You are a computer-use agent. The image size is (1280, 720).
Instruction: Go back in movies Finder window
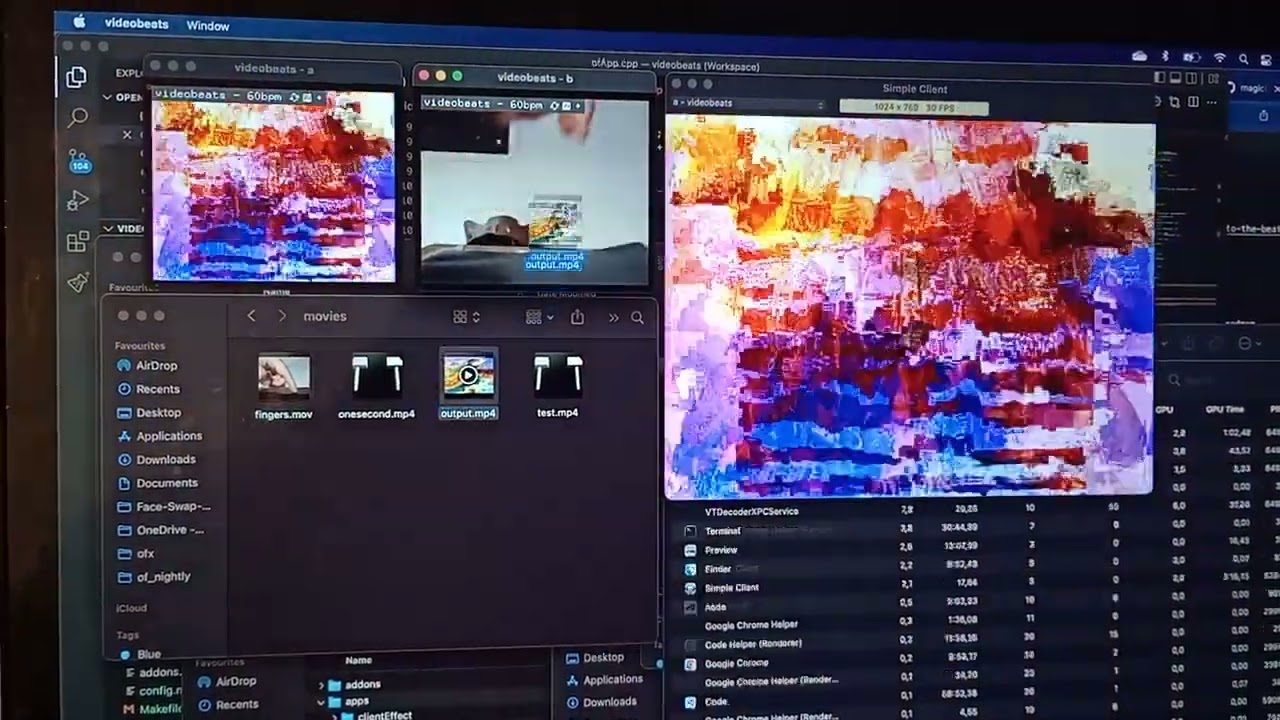pos(251,316)
